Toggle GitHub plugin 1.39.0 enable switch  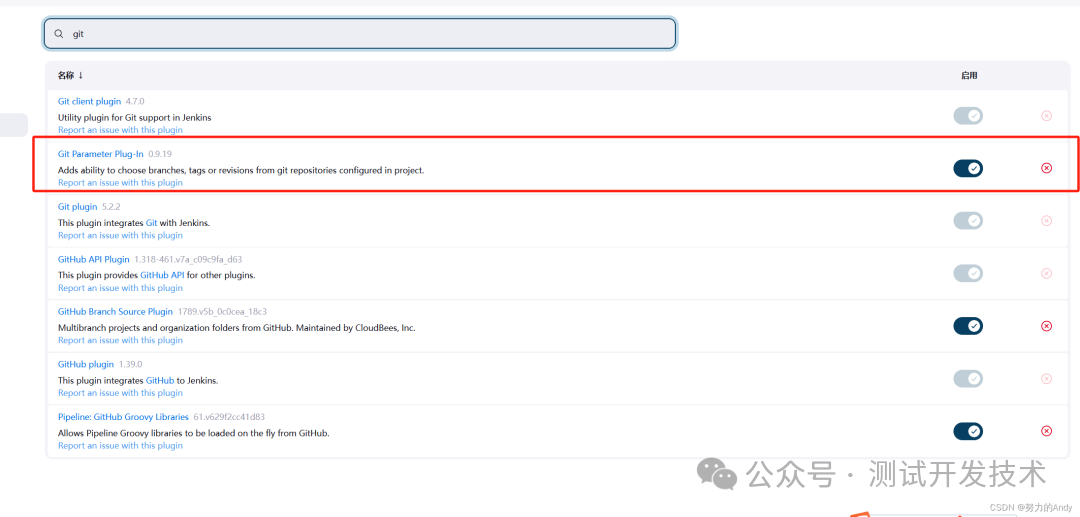[x=968, y=379]
